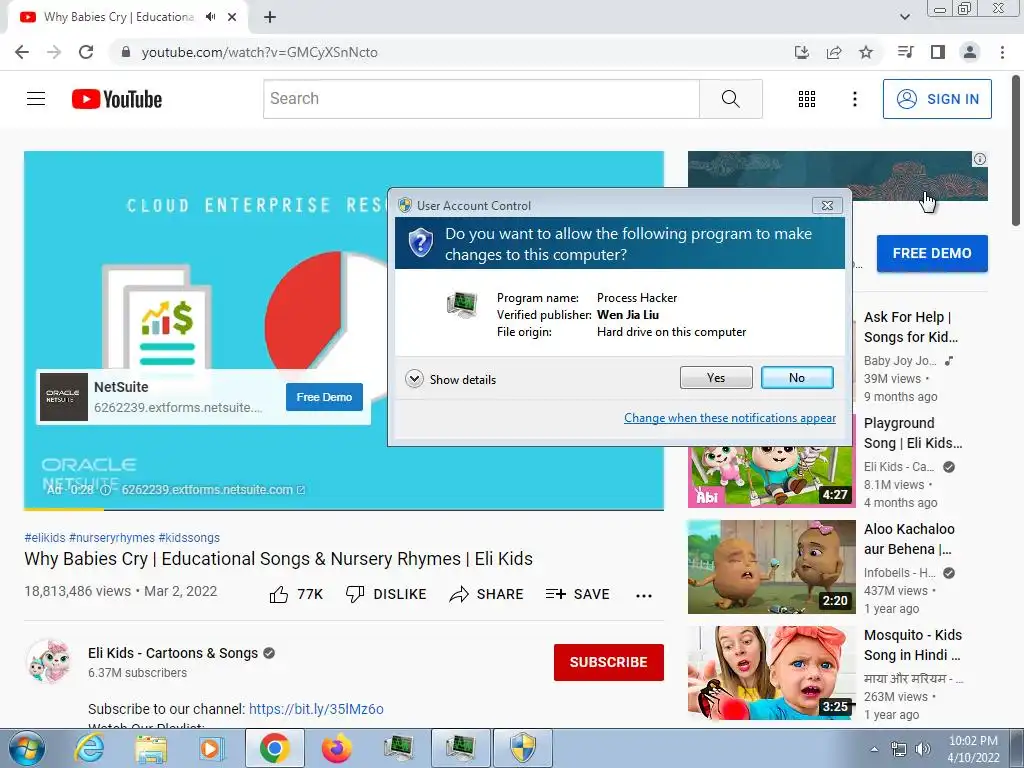Open the YouTube apps grid icon

point(807,99)
